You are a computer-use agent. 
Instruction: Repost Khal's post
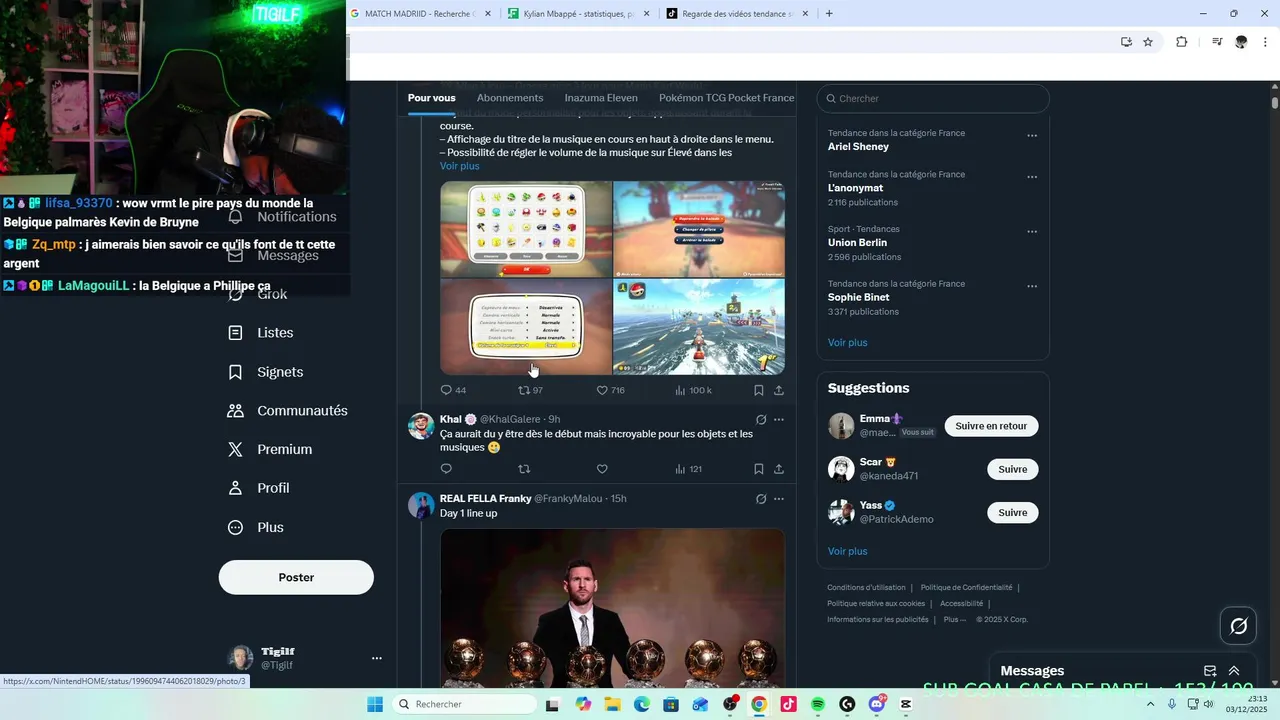click(523, 469)
